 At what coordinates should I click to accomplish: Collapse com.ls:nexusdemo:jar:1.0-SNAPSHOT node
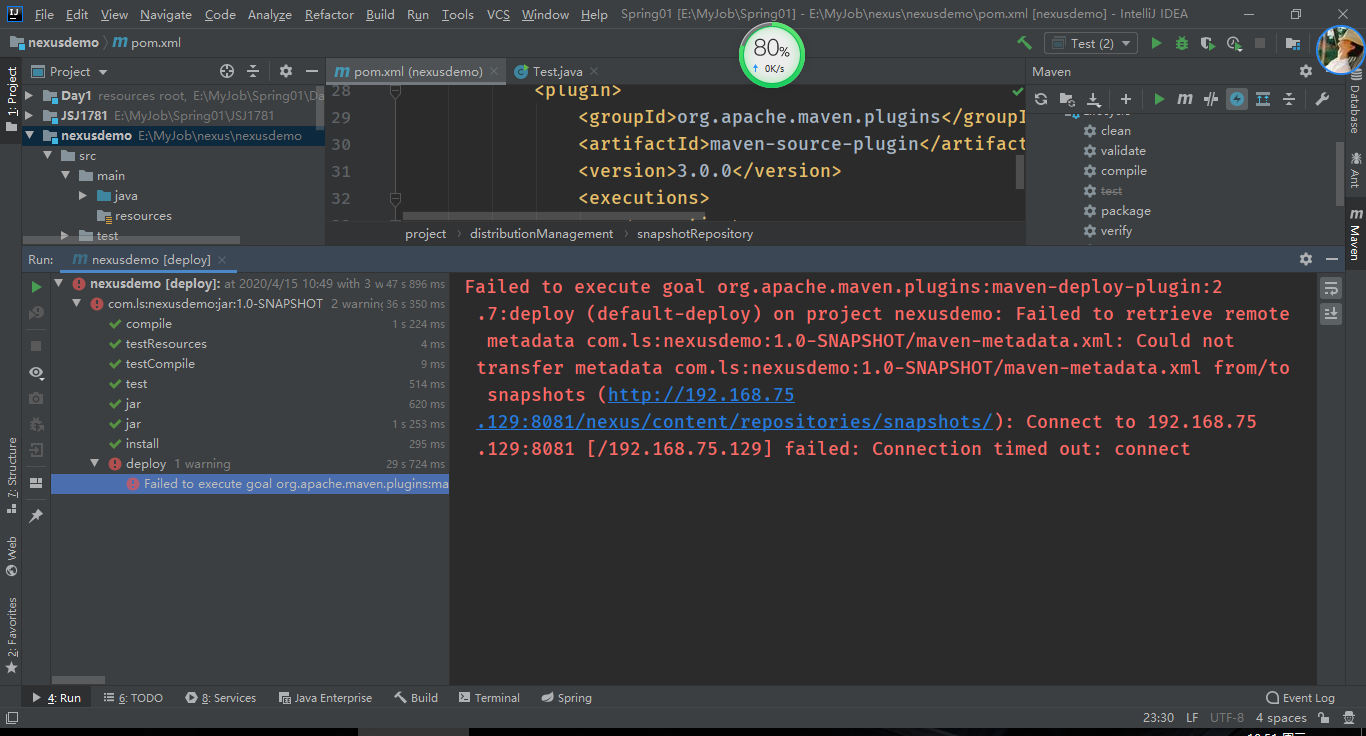(x=77, y=304)
